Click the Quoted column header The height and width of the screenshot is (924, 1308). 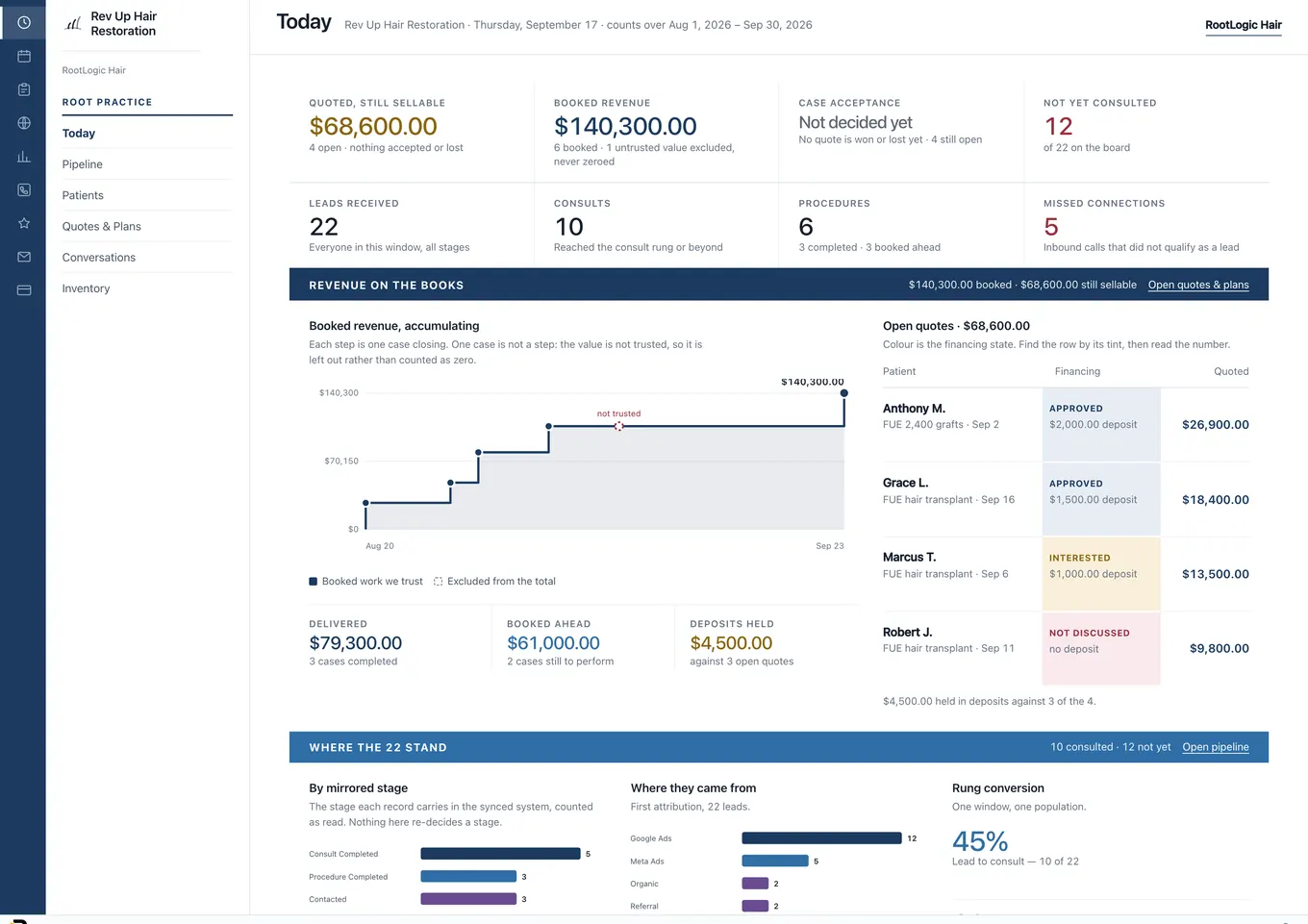[x=1231, y=372]
